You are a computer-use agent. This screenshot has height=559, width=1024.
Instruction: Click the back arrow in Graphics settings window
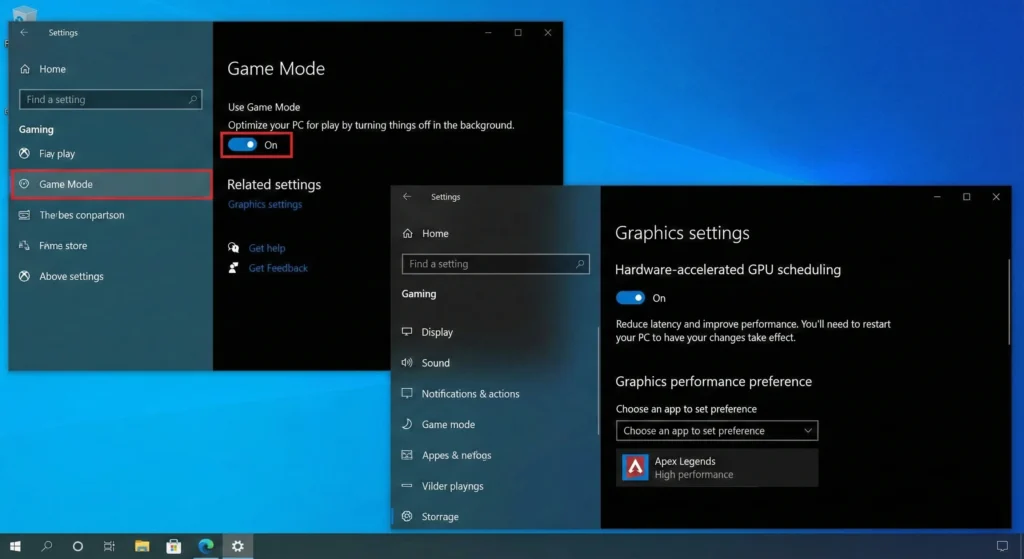[x=407, y=197]
